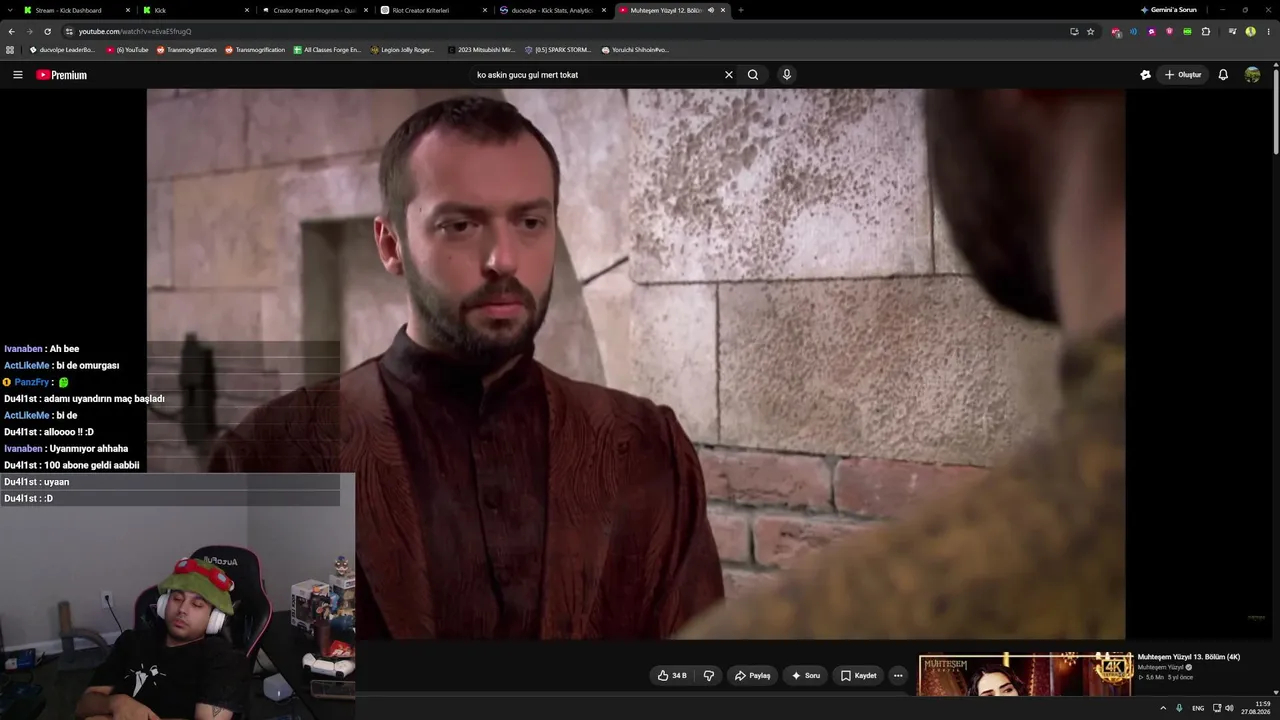The height and width of the screenshot is (720, 1280).
Task: Share the video with Paylaş
Action: (x=752, y=676)
